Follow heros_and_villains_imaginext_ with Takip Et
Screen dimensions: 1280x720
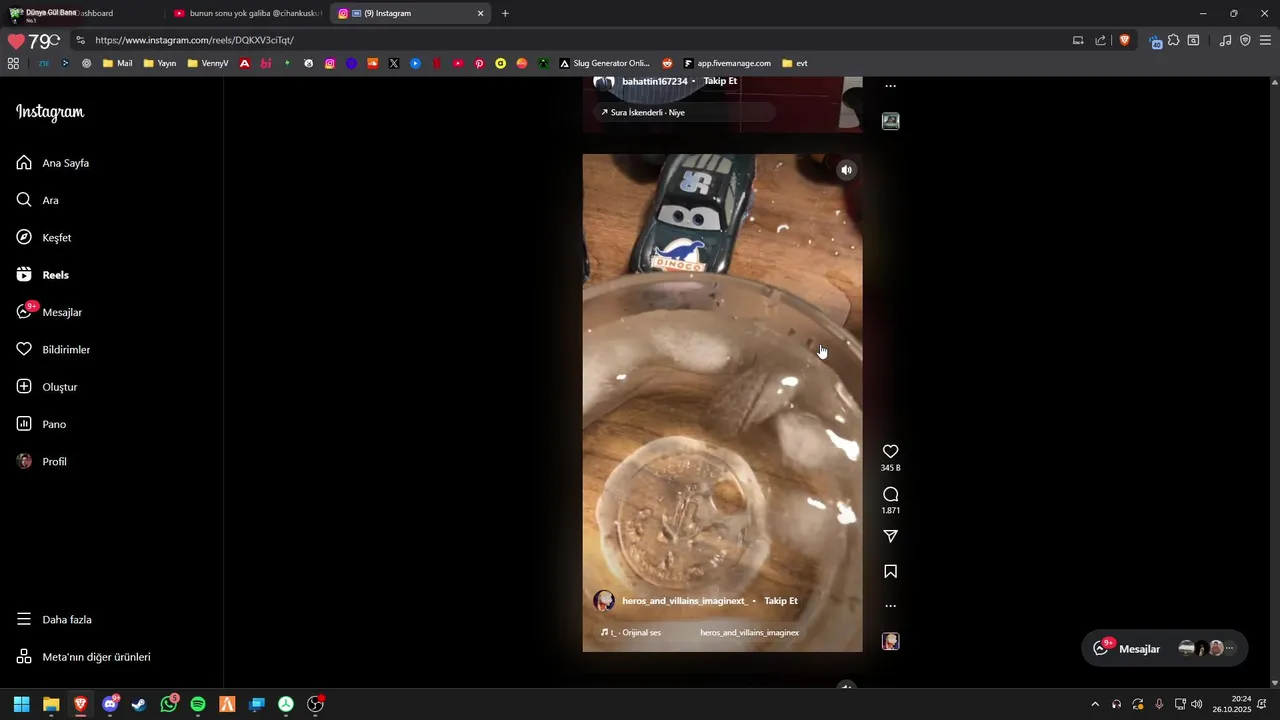pos(781,601)
